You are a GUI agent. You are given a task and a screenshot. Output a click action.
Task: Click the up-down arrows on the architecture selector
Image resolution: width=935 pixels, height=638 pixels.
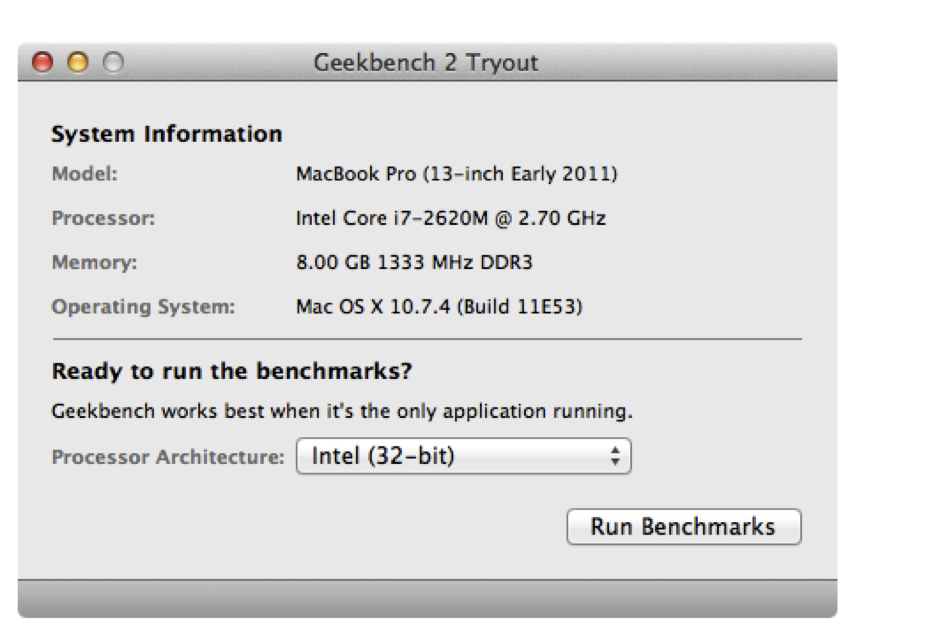point(614,456)
